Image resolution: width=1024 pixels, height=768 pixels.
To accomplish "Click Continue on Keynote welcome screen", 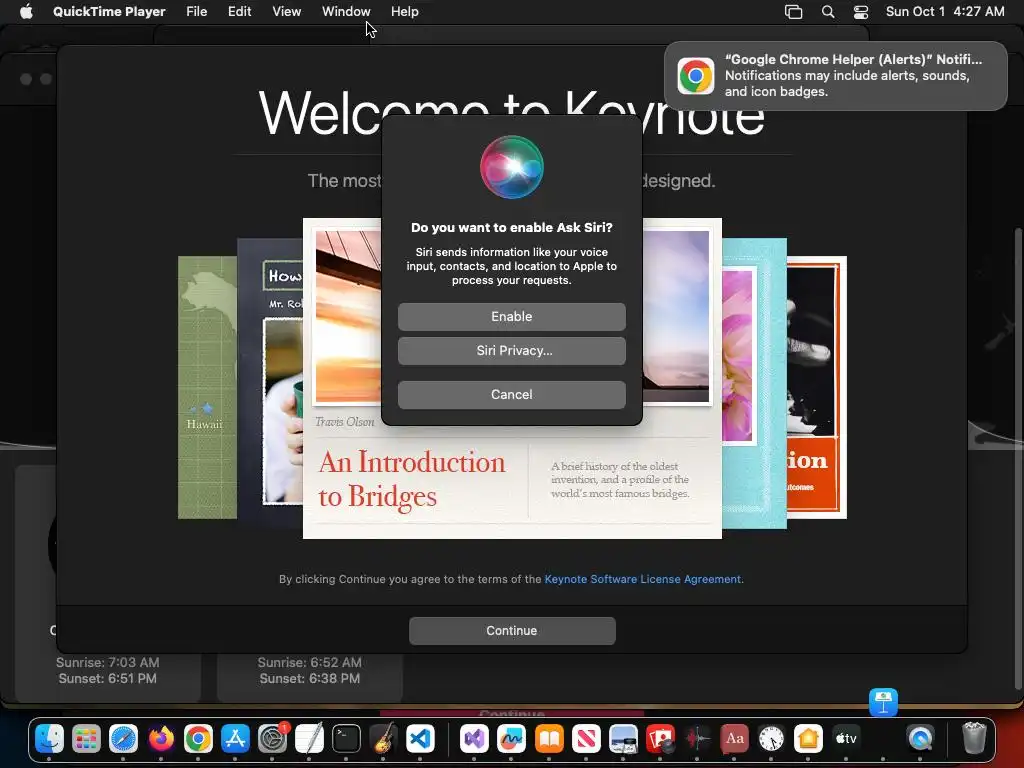I will (x=512, y=631).
